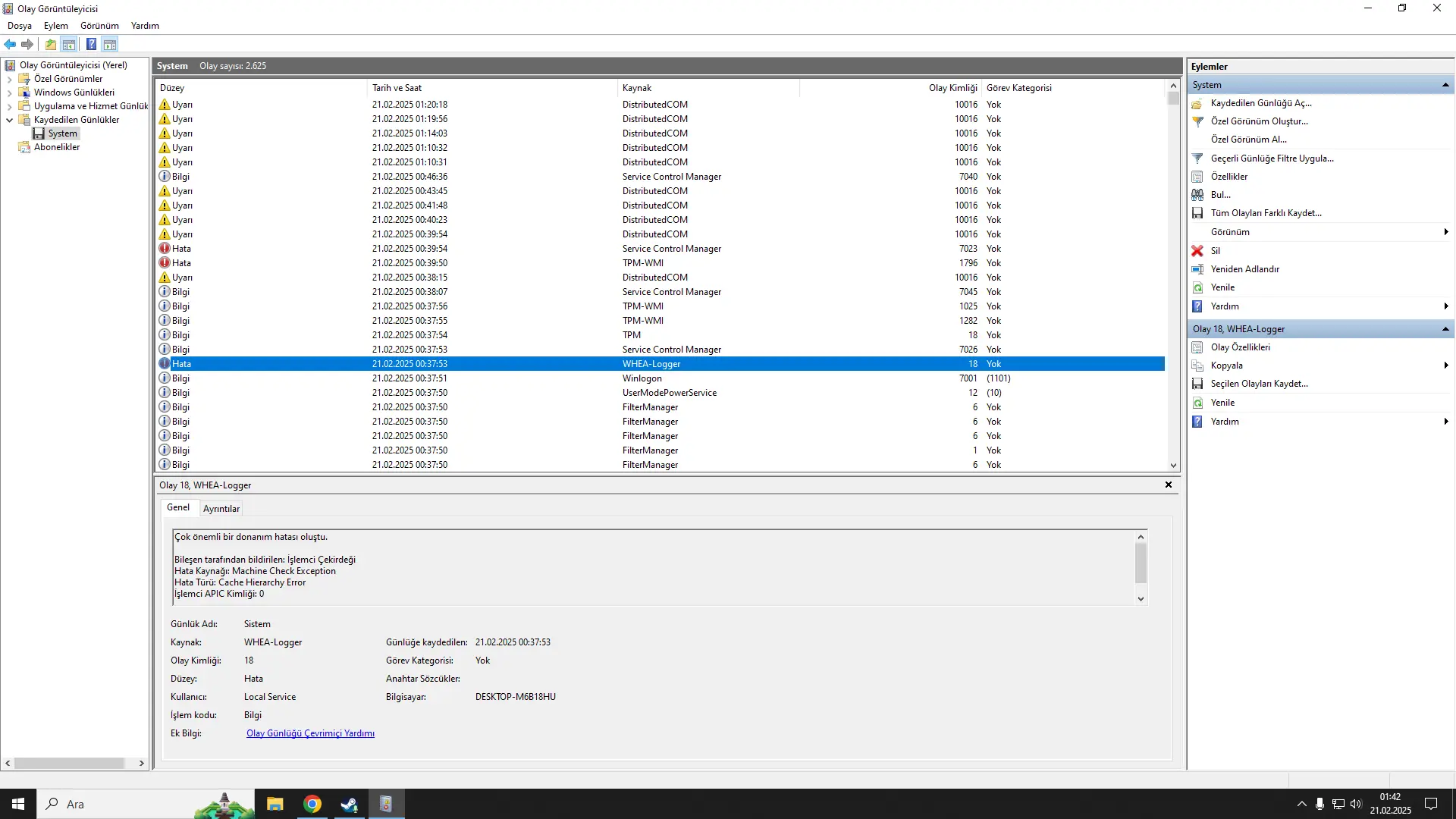Click the Bul binoculars action
Viewport: 1456px width, 819px height.
pos(1197,195)
